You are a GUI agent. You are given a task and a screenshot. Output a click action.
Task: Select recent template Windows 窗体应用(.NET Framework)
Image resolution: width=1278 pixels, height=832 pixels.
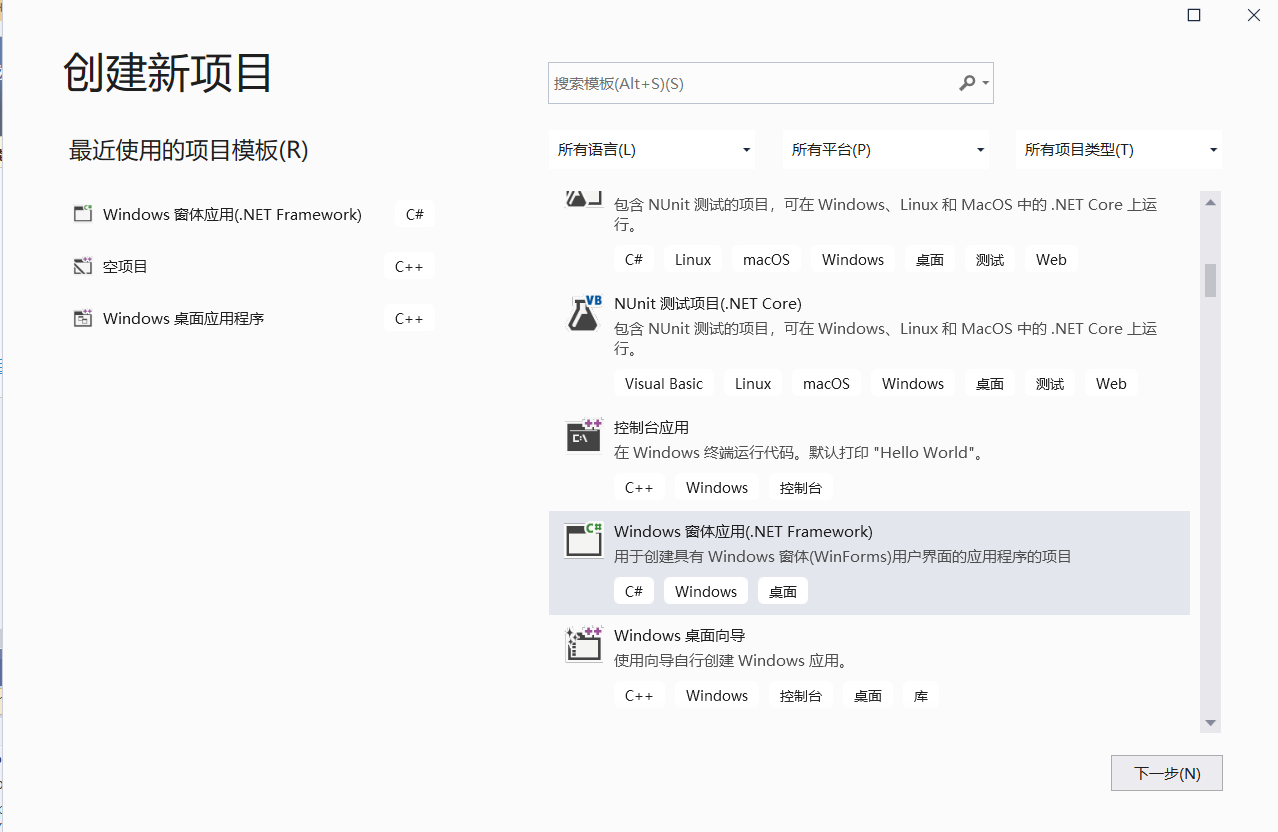pos(232,214)
